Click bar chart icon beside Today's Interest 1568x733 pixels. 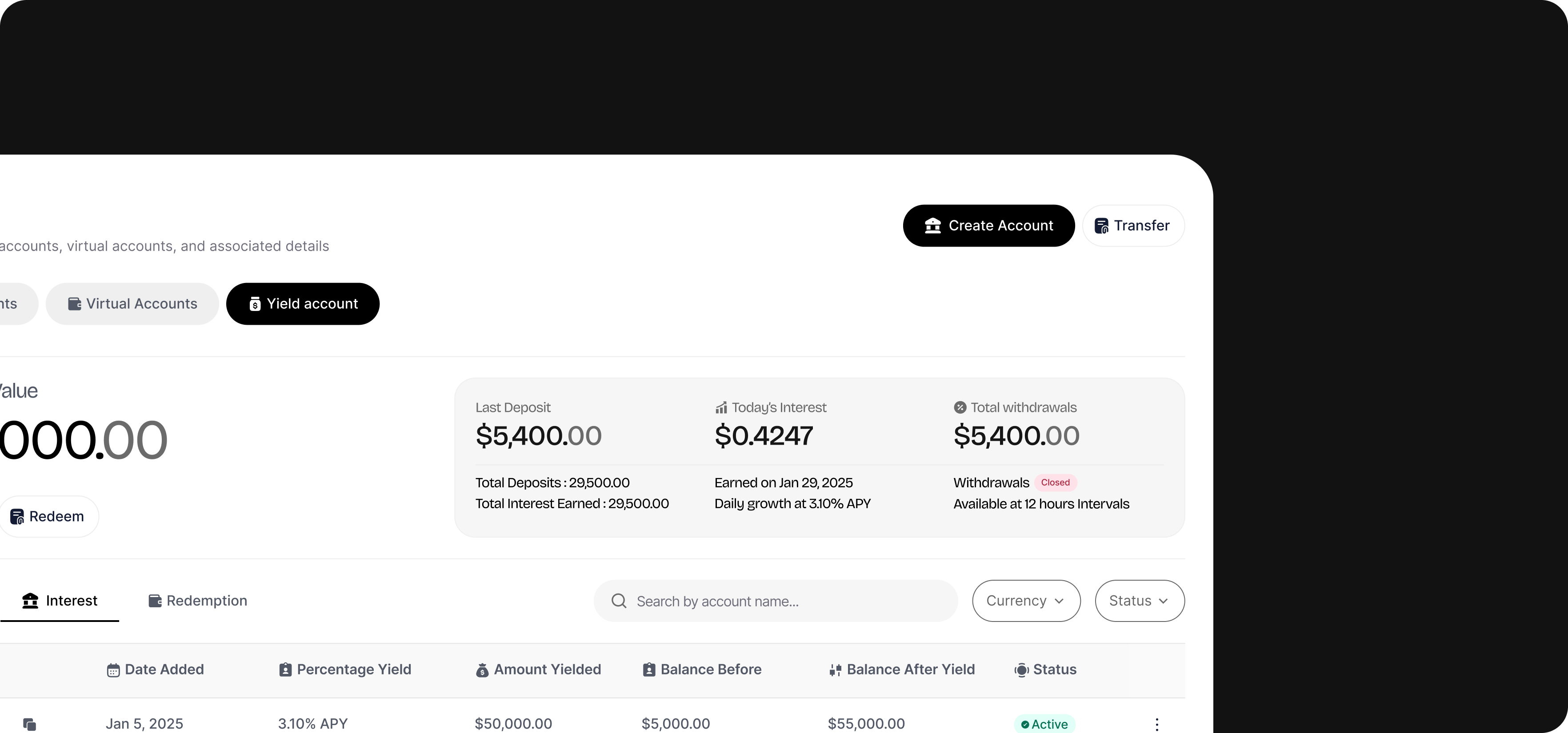coord(721,407)
